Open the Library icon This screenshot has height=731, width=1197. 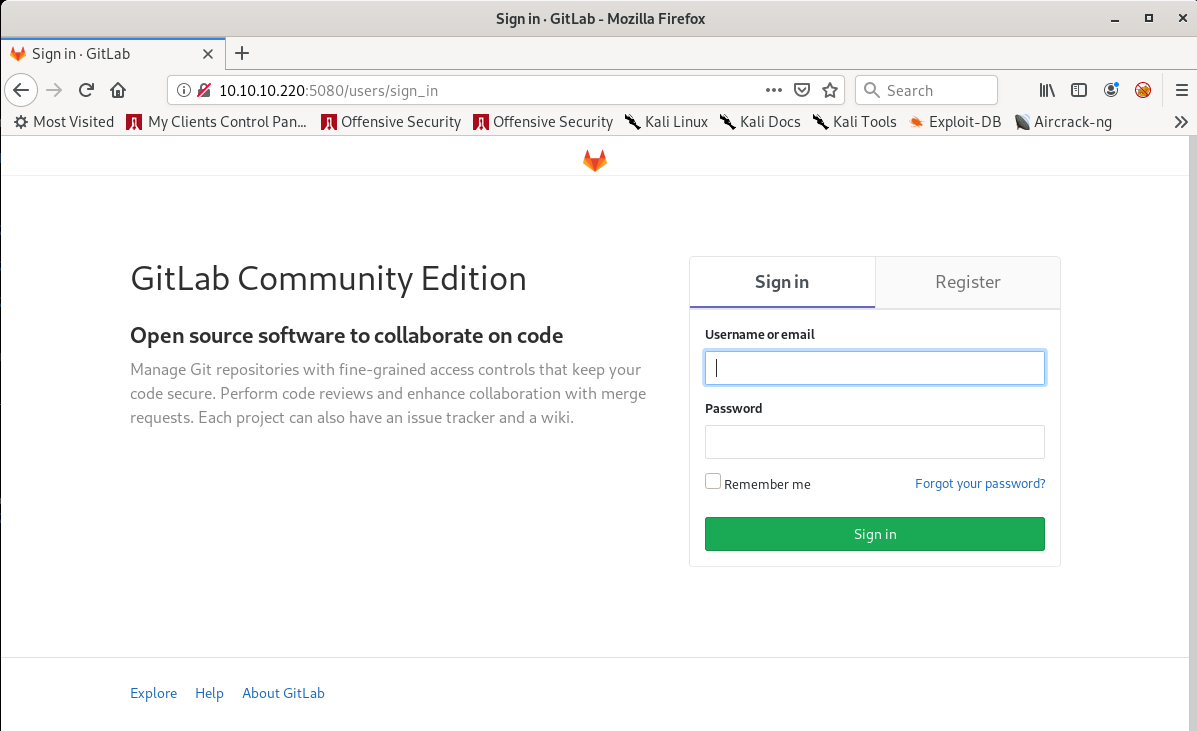[1047, 90]
